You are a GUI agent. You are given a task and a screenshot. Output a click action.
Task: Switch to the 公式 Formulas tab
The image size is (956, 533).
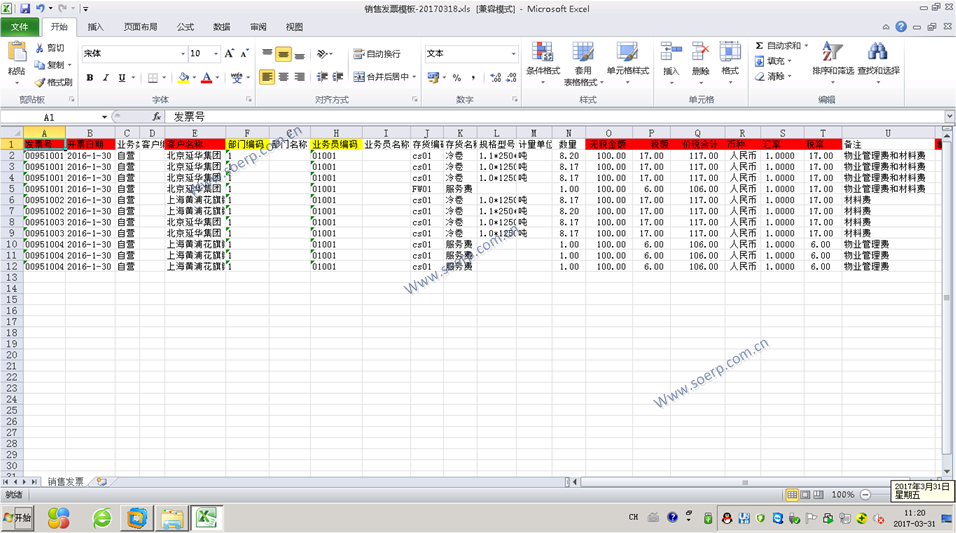coord(185,27)
